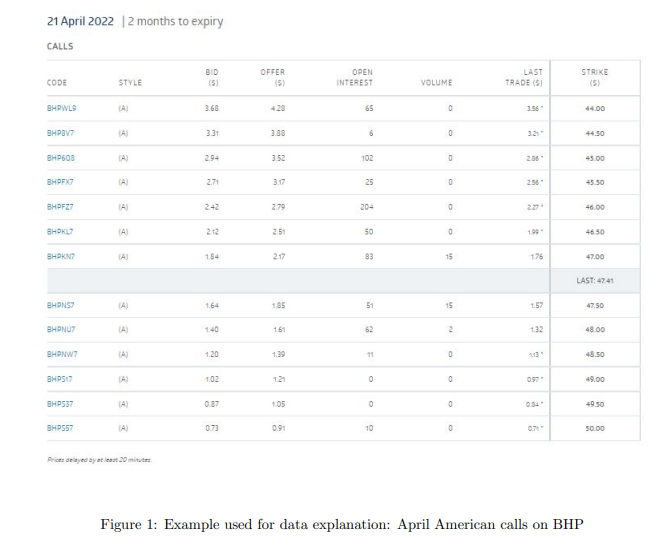Screen dimensions: 662x548
Task: Select strike price 46.00
Action: click(595, 207)
